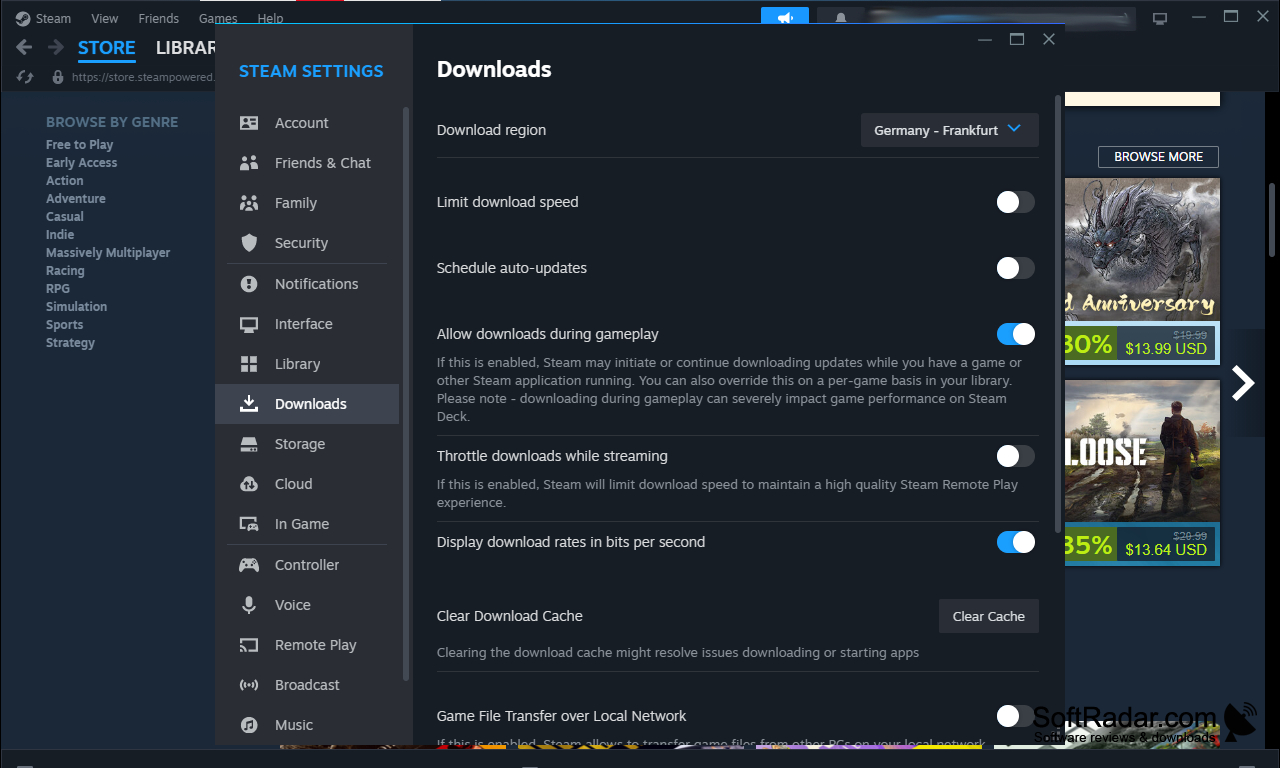Click the Downloads settings content scrollbar
This screenshot has height=768, width=1280.
(x=1058, y=313)
